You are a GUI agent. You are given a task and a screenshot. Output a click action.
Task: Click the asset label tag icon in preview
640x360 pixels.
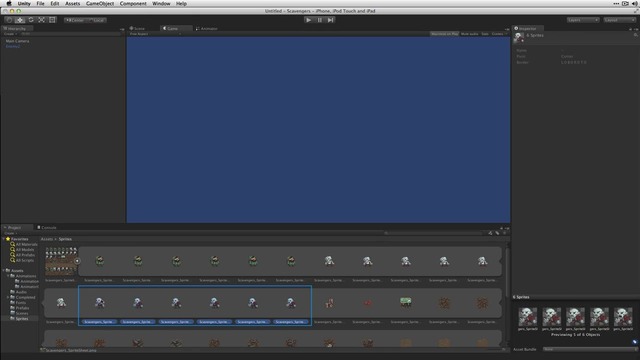(x=635, y=342)
